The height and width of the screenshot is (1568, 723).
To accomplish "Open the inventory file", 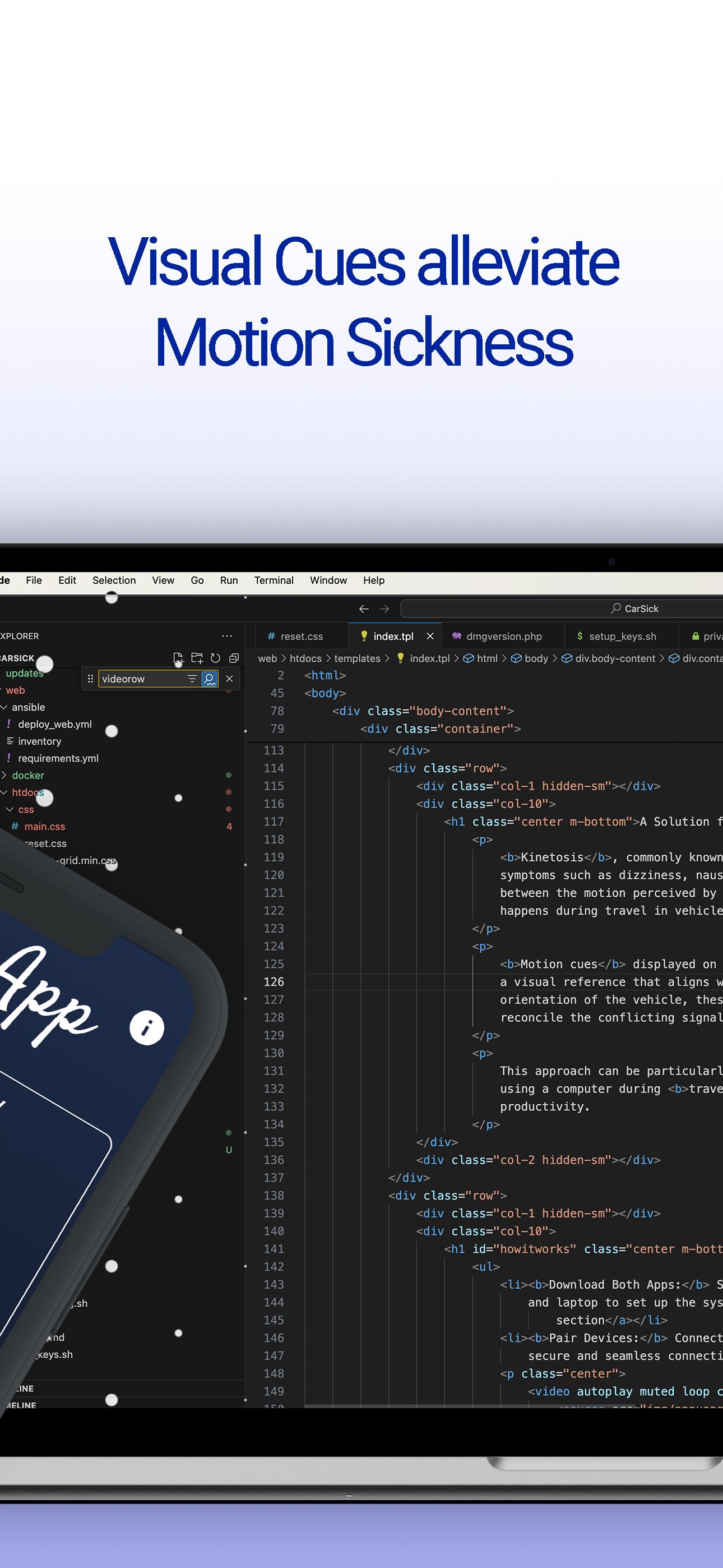I will 40,741.
